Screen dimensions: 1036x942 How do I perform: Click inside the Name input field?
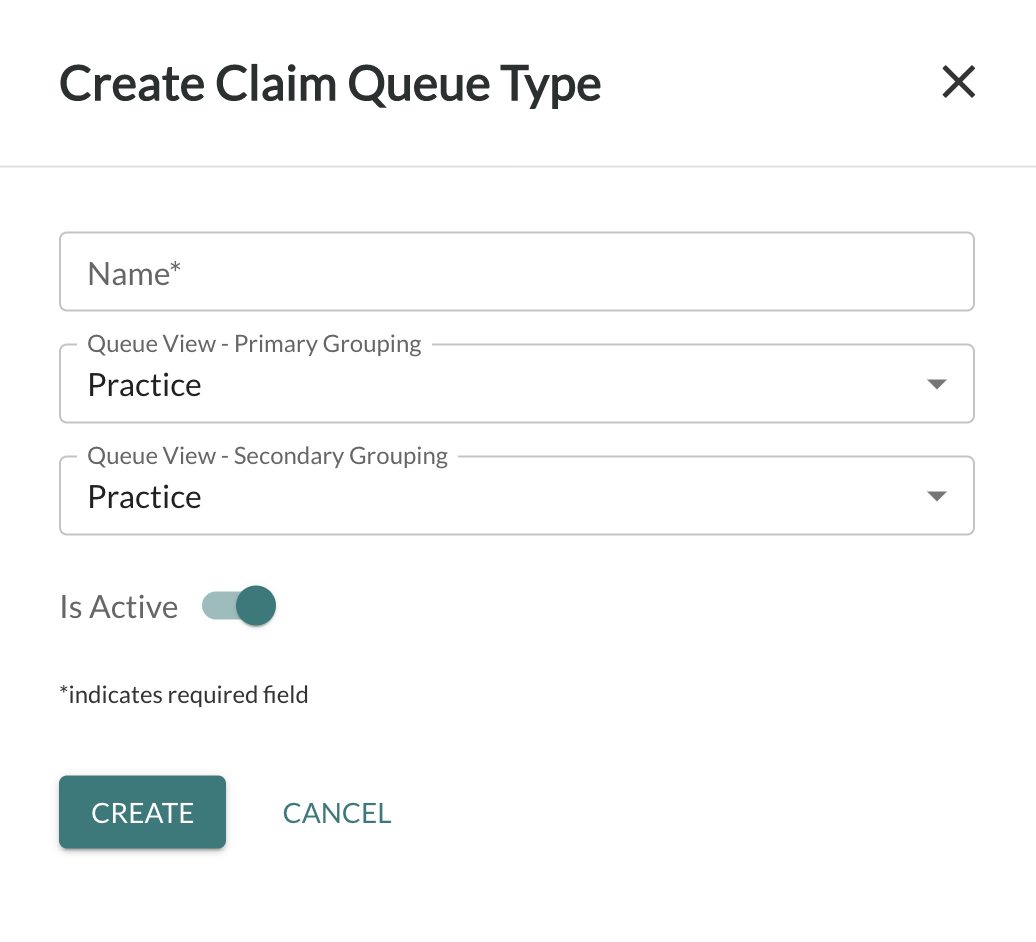pyautogui.click(x=517, y=271)
